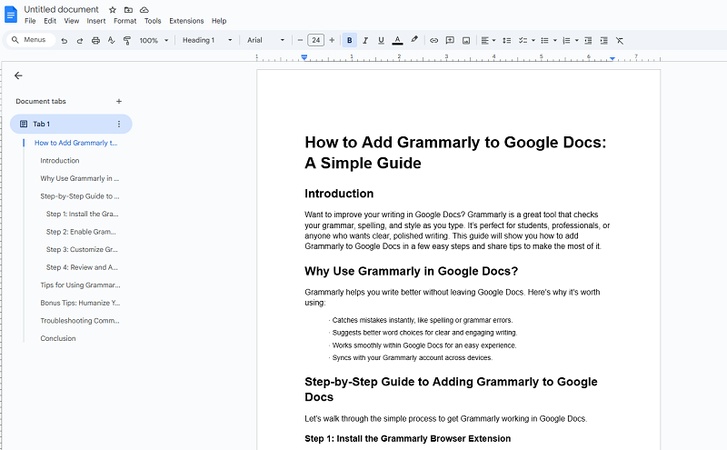Jump to 'Step-by-Step Guide to' outline item

click(x=79, y=196)
